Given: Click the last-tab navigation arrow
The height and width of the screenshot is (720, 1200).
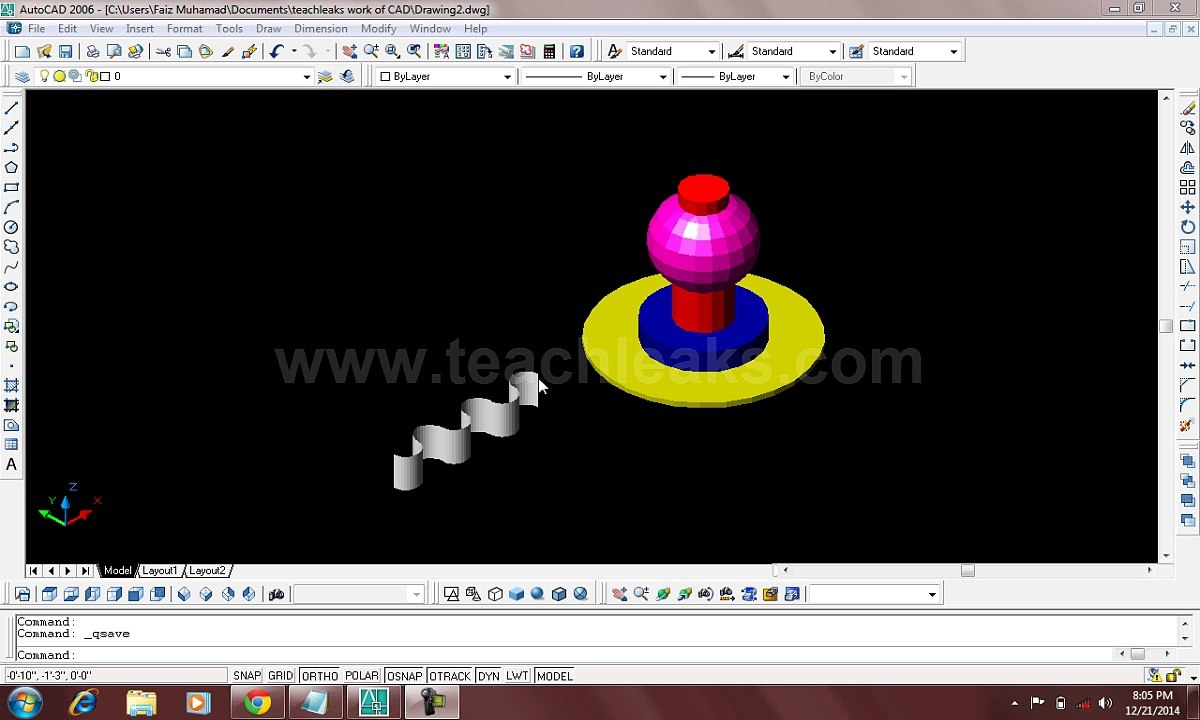Looking at the screenshot, I should [86, 571].
